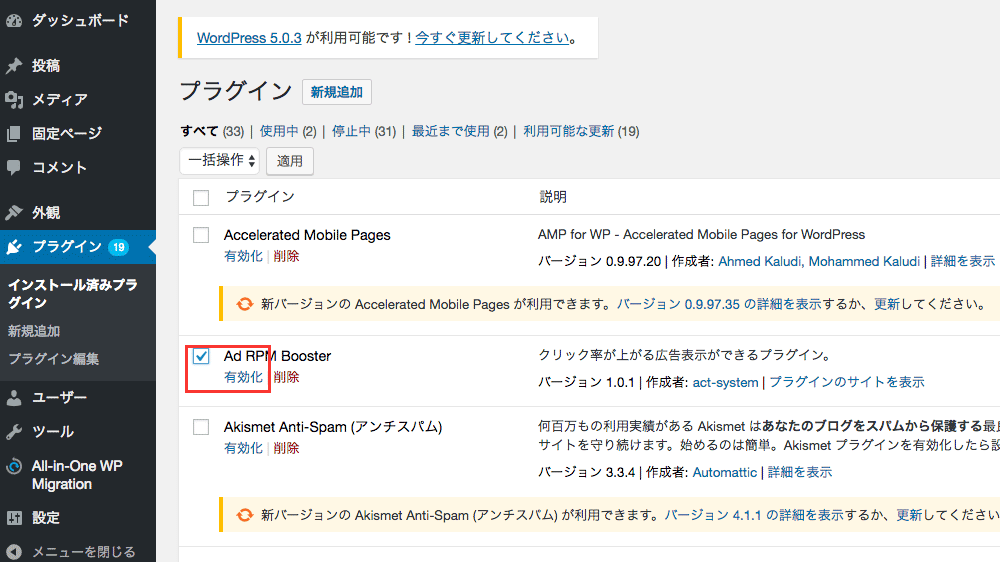Open author link Ahmed Kaludi, Mohammed Kaludi

coord(819,261)
